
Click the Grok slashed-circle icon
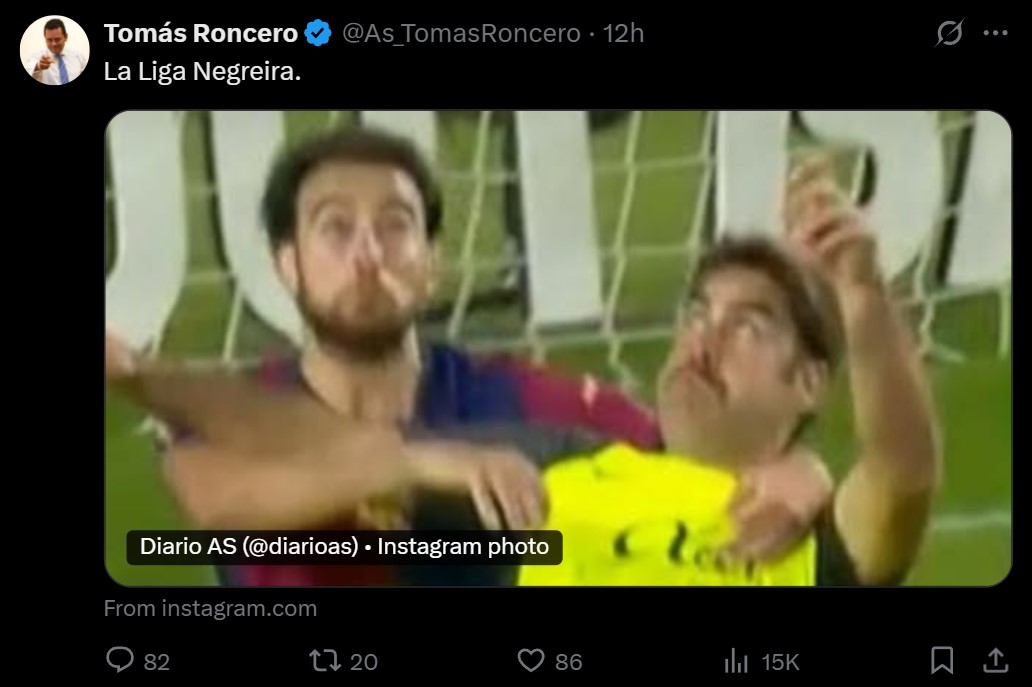(949, 33)
